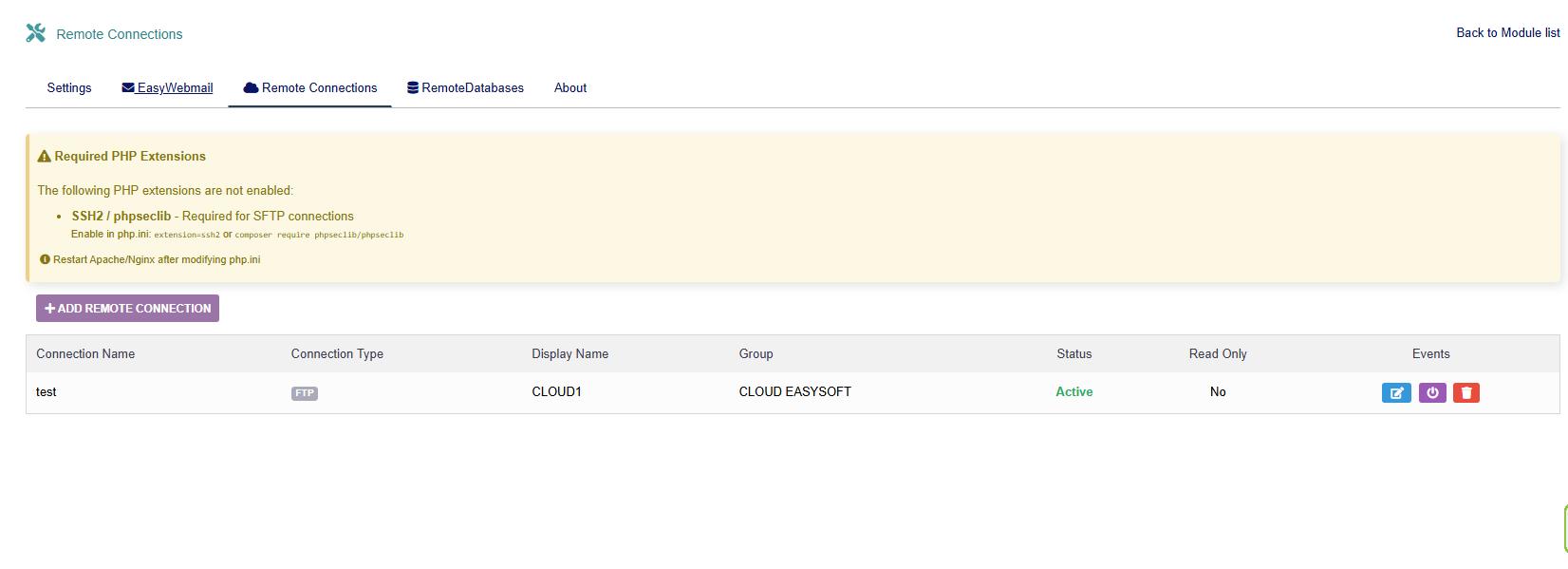Click the red trash icon for test connection
The width and height of the screenshot is (1568, 569).
[x=1466, y=392]
